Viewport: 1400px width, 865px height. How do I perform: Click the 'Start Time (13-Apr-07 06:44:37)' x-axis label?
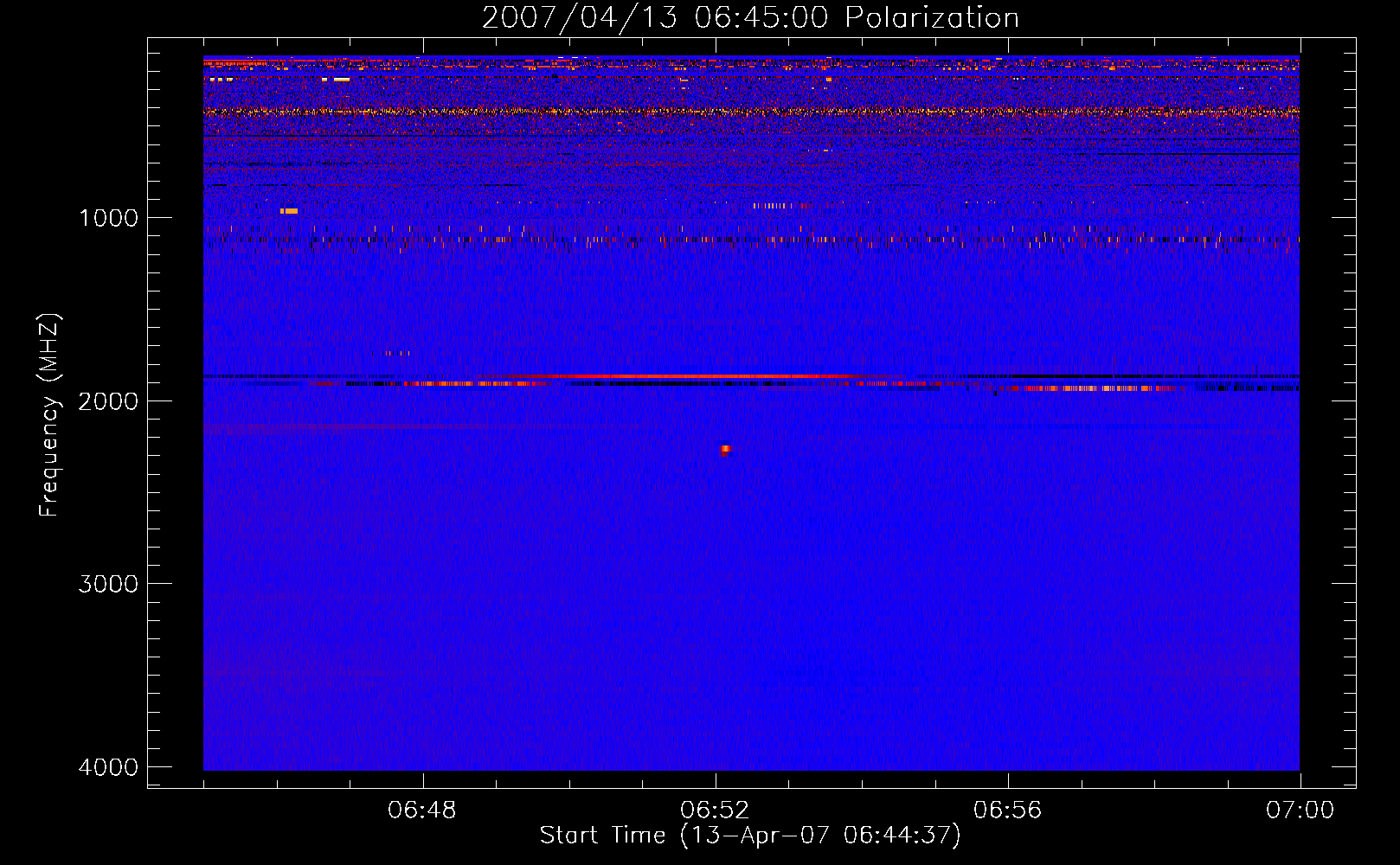750,836
